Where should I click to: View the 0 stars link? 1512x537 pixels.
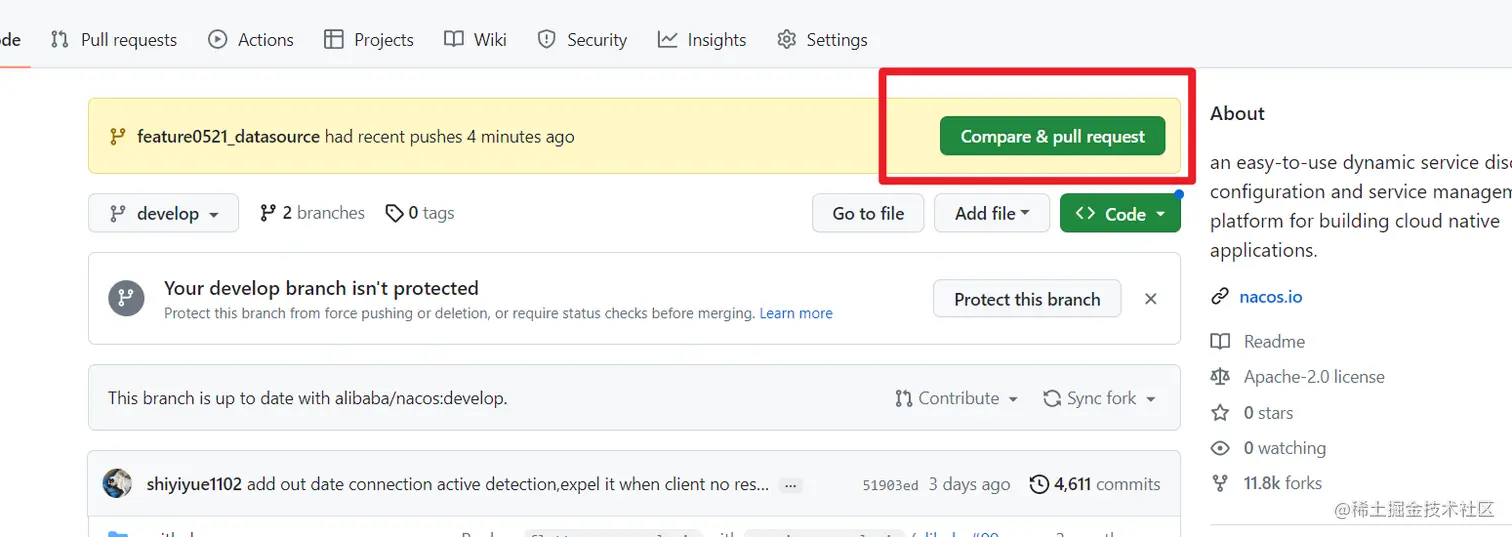pos(1268,413)
